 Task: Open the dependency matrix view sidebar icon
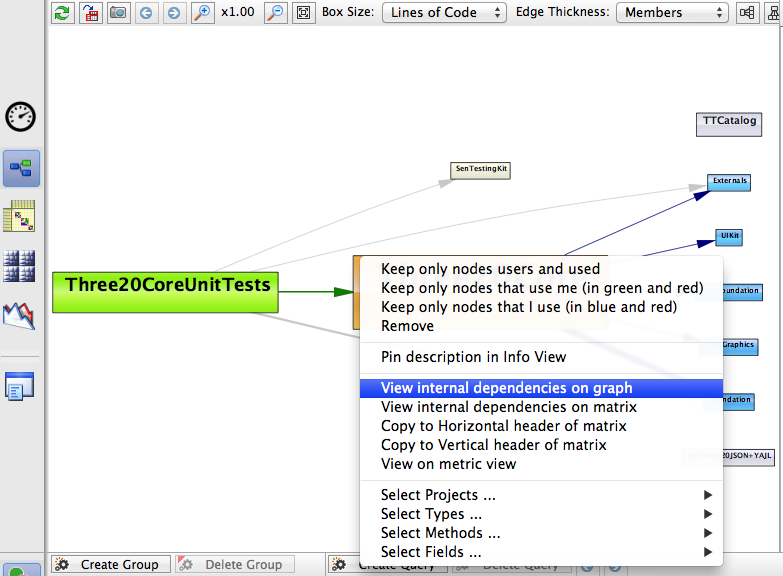pyautogui.click(x=19, y=216)
